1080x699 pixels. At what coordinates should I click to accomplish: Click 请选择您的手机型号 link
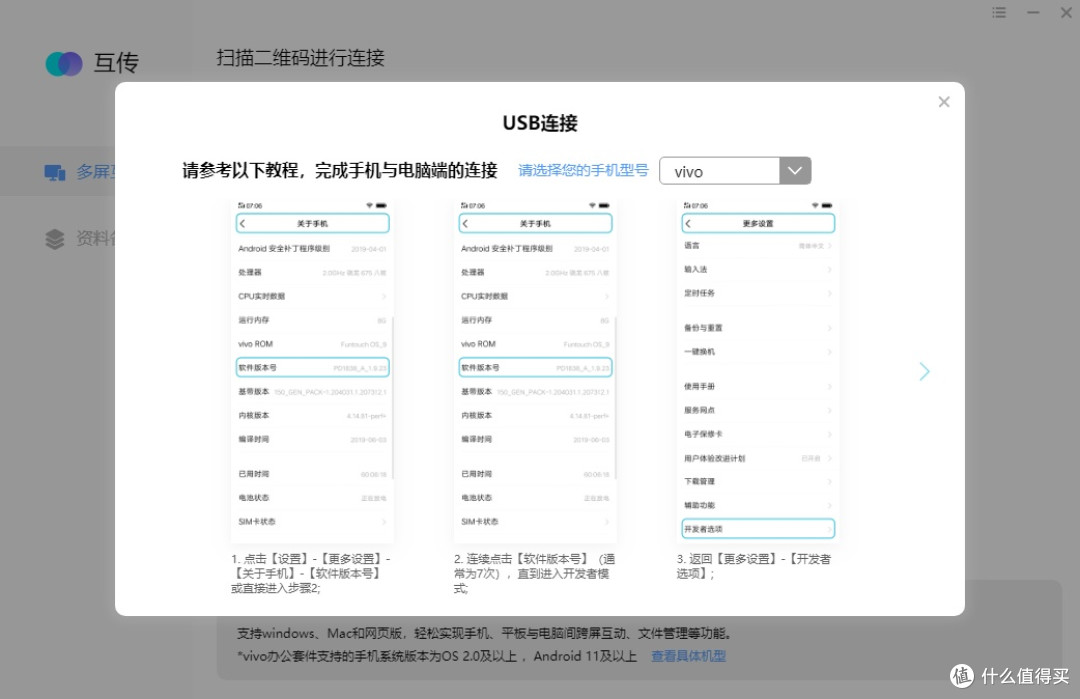click(x=583, y=170)
